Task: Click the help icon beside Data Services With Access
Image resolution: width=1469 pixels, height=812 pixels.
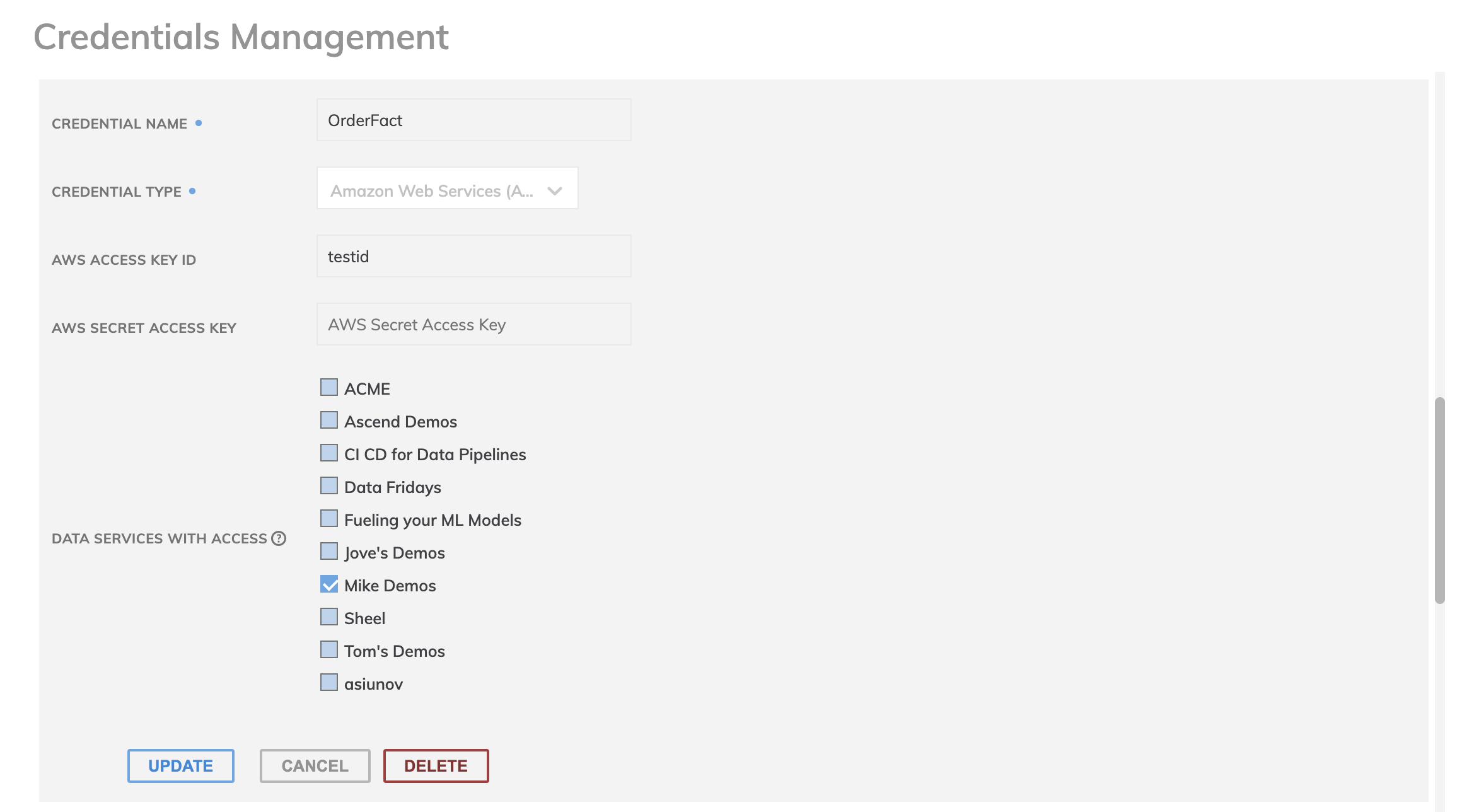Action: pyautogui.click(x=279, y=538)
